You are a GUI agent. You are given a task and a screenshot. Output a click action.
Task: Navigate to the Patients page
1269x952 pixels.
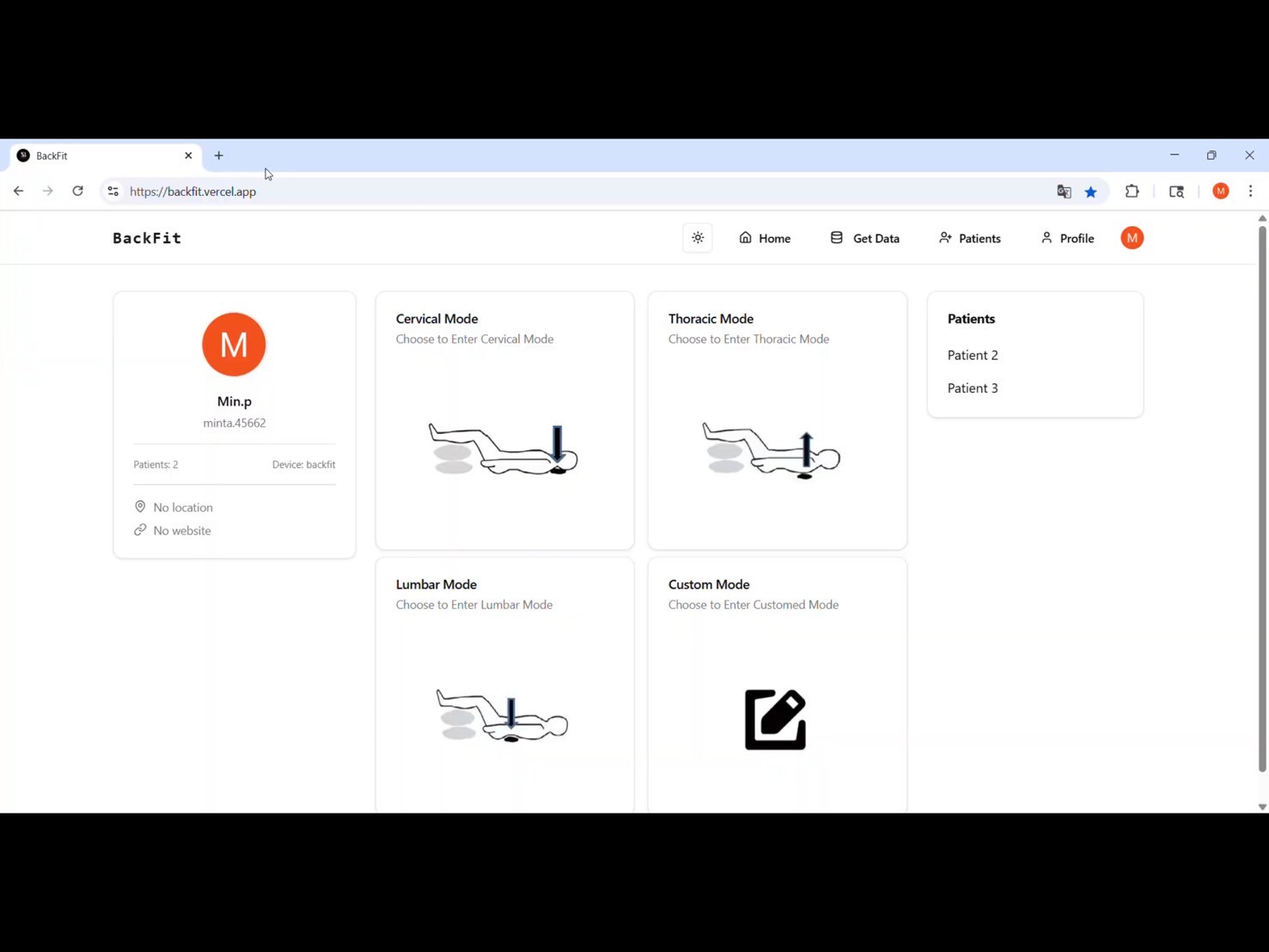970,238
